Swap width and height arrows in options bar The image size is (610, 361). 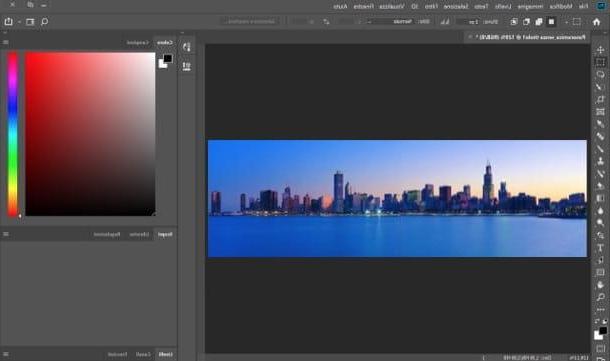click(x=326, y=22)
